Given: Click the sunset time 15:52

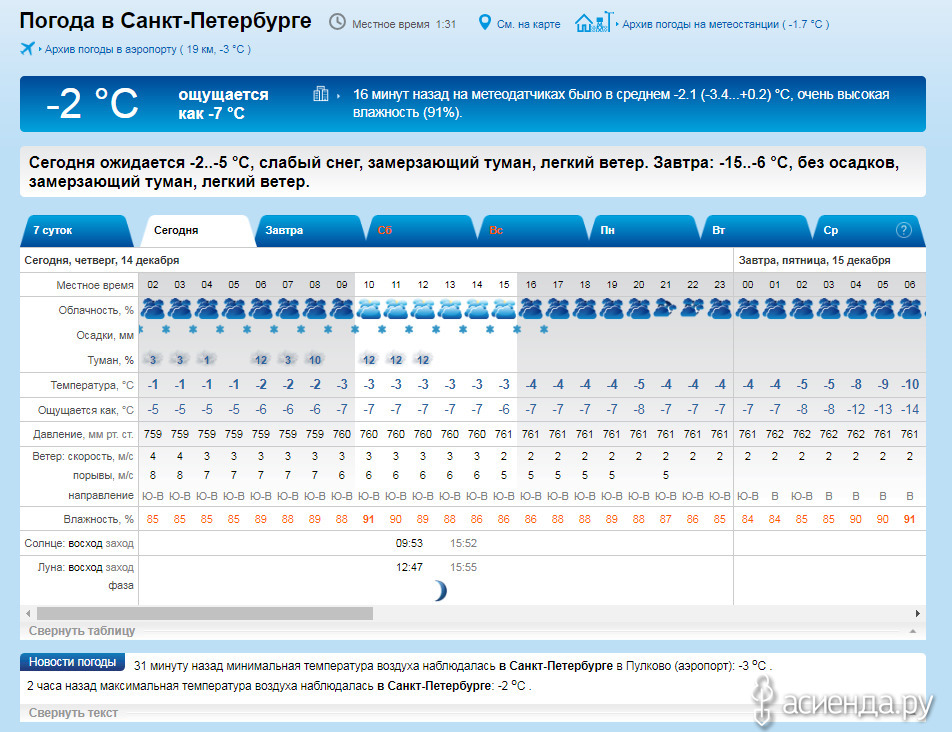Looking at the screenshot, I should click(463, 543).
